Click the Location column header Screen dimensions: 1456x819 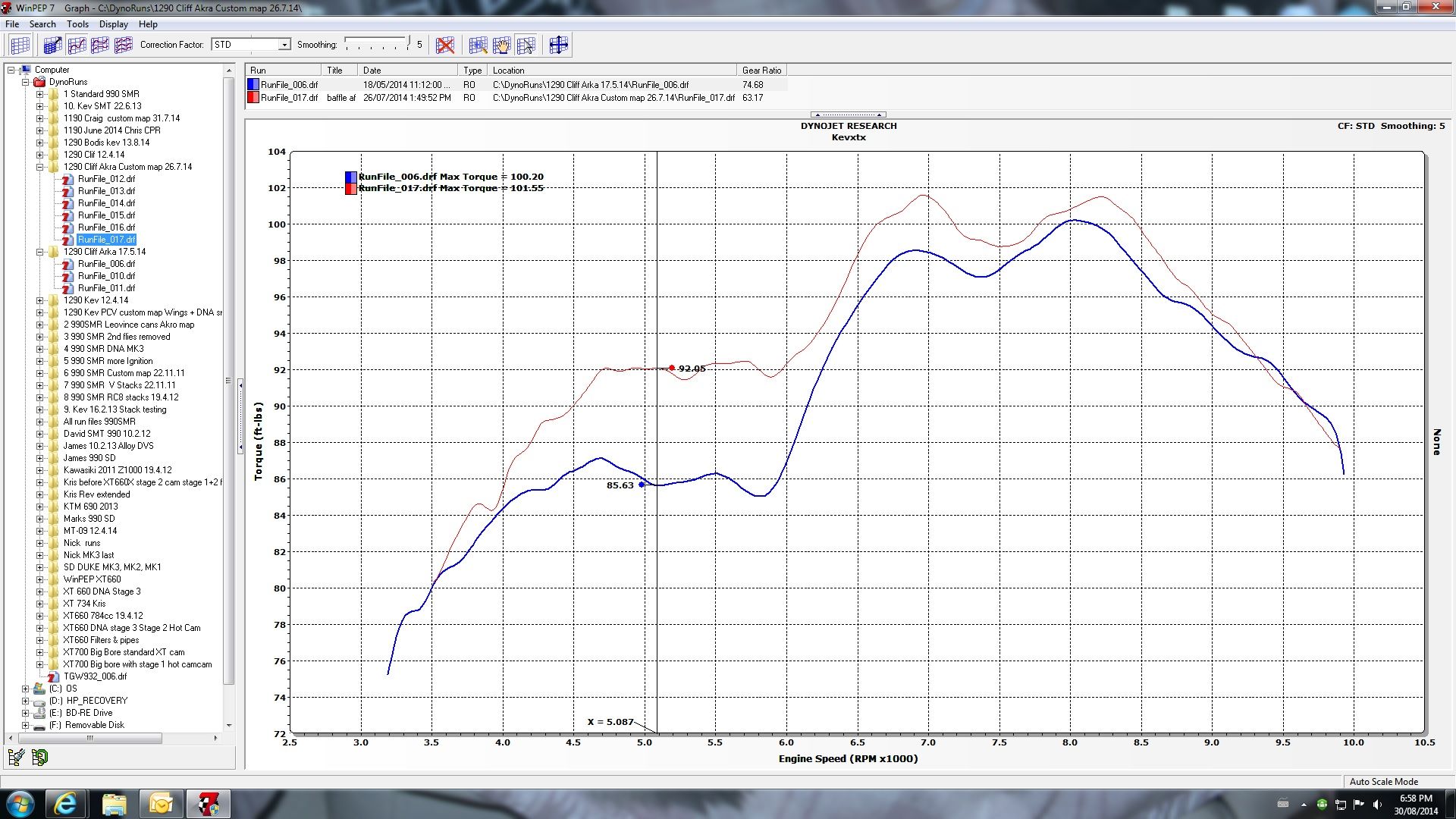613,70
